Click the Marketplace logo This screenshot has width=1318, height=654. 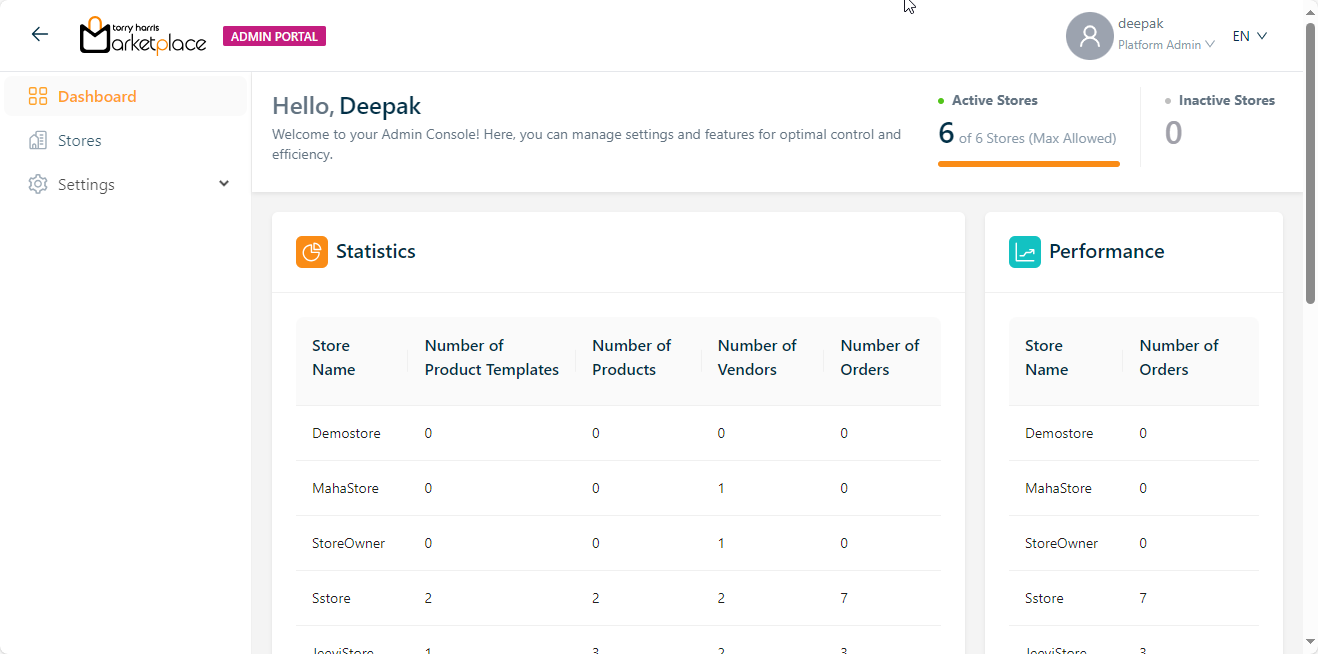pos(143,36)
